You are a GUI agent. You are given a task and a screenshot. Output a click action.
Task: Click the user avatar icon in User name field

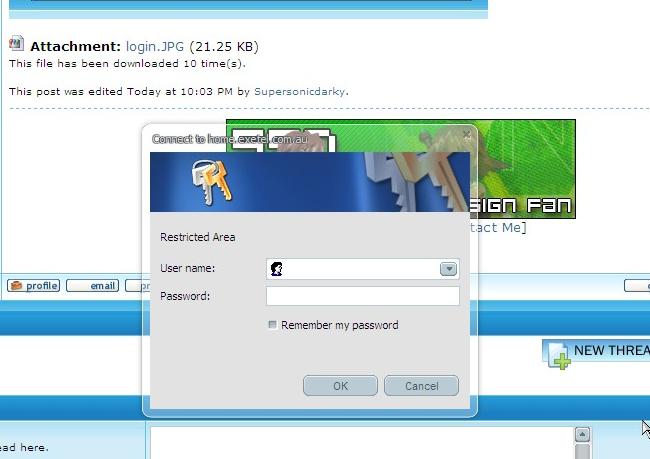277,269
